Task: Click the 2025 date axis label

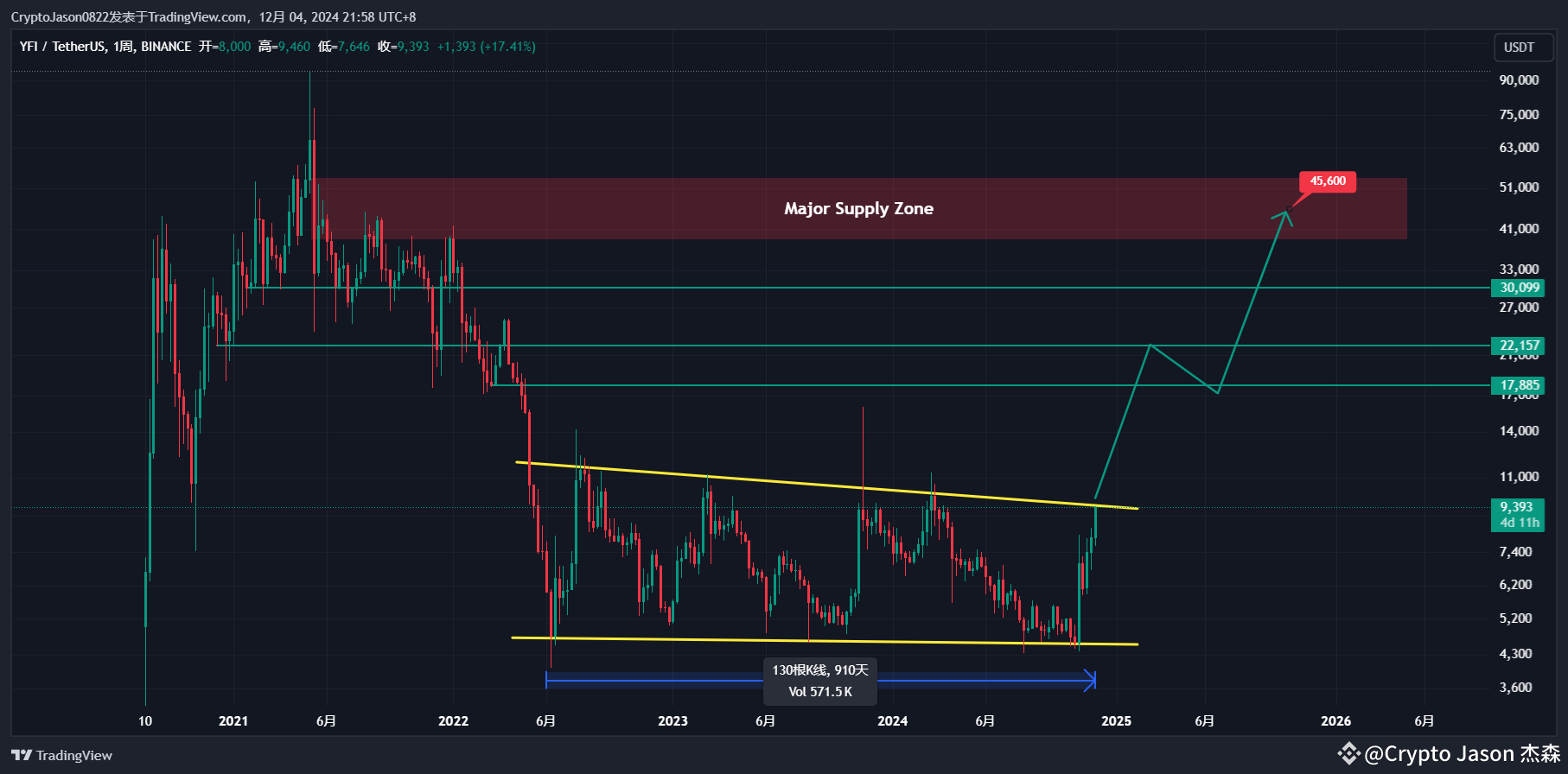Action: [1116, 720]
